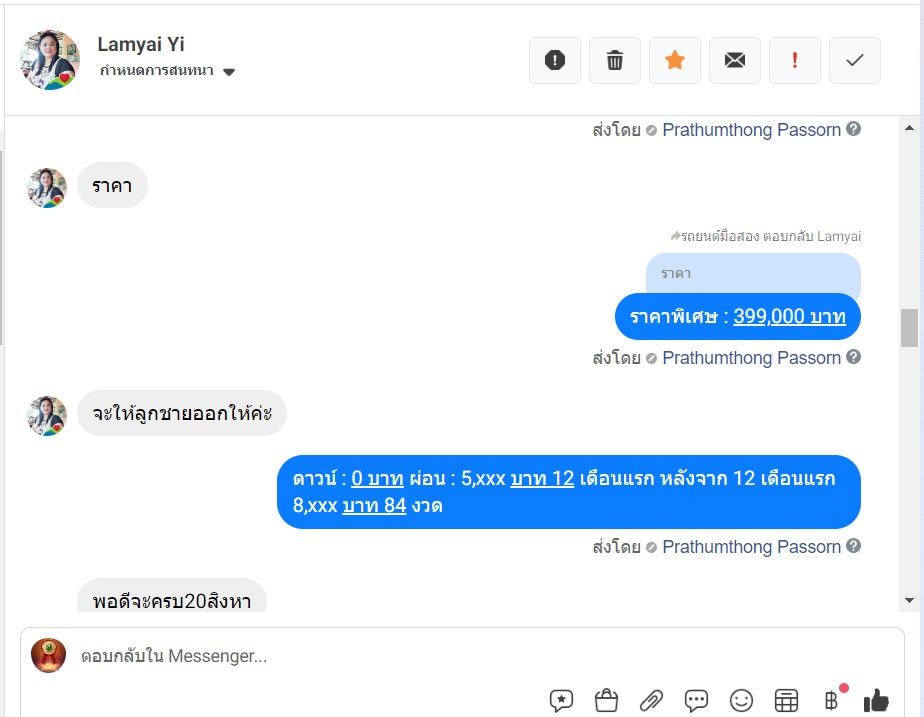
Task: Attach a file with paperclip icon
Action: (651, 701)
